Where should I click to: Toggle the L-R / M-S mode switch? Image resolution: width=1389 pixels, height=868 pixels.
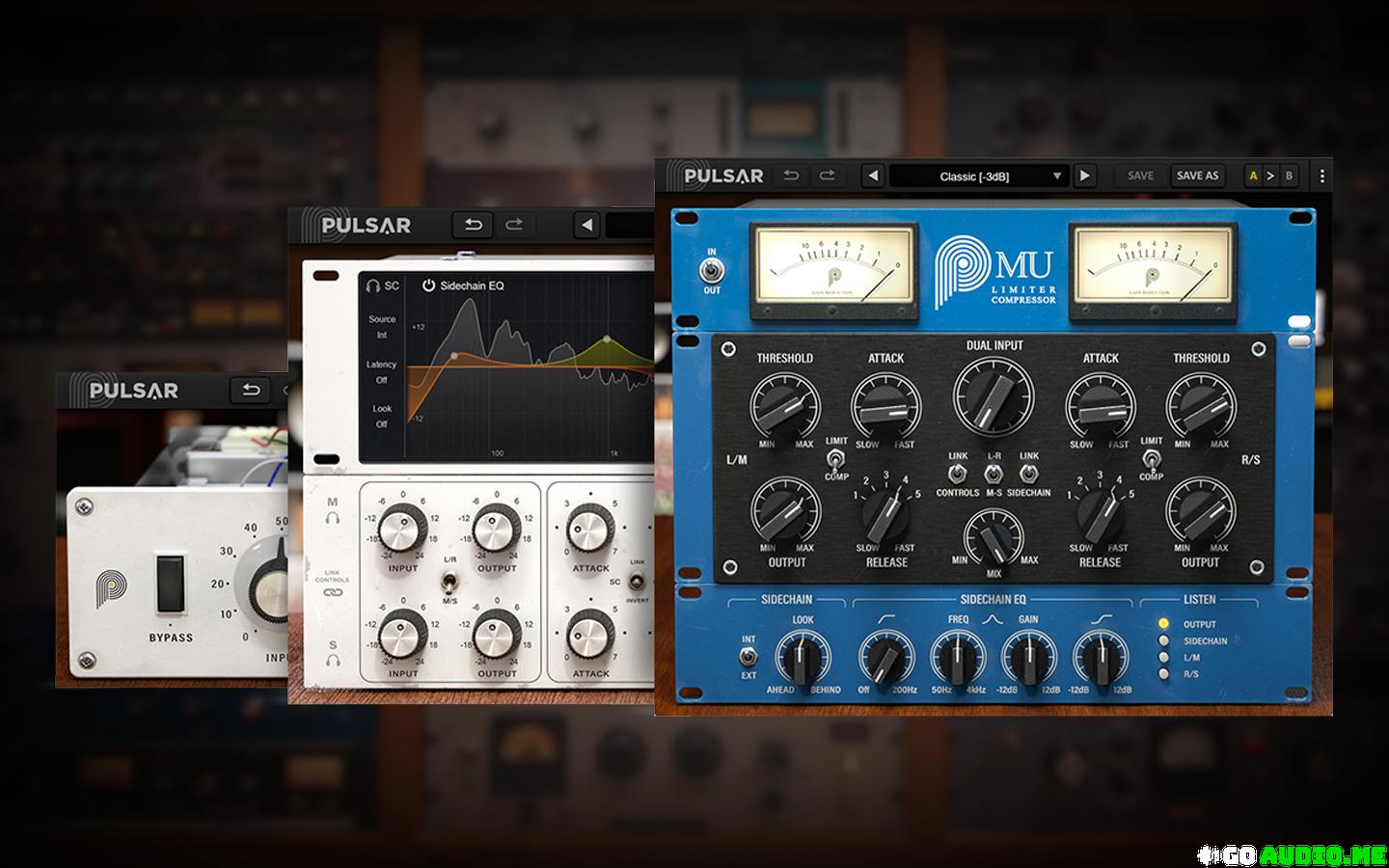tap(993, 474)
